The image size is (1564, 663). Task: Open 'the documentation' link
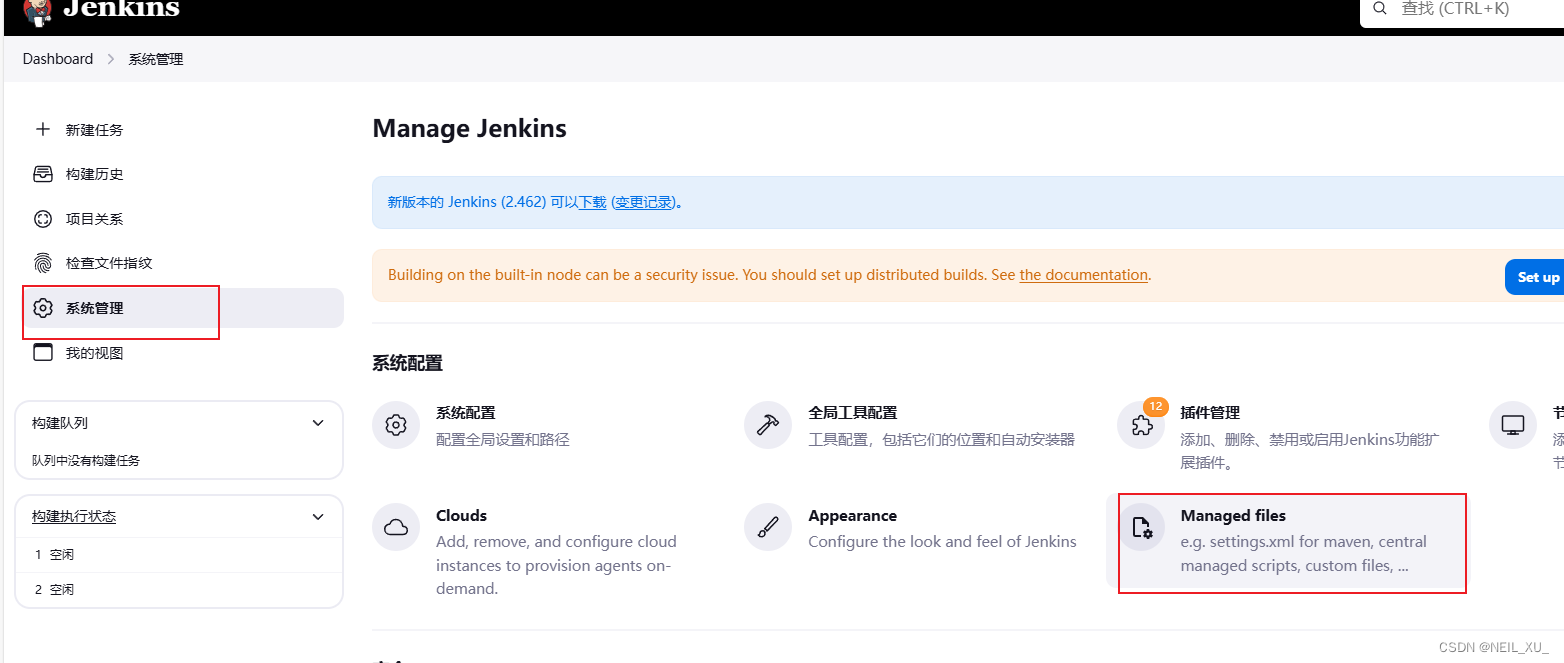click(x=1083, y=275)
